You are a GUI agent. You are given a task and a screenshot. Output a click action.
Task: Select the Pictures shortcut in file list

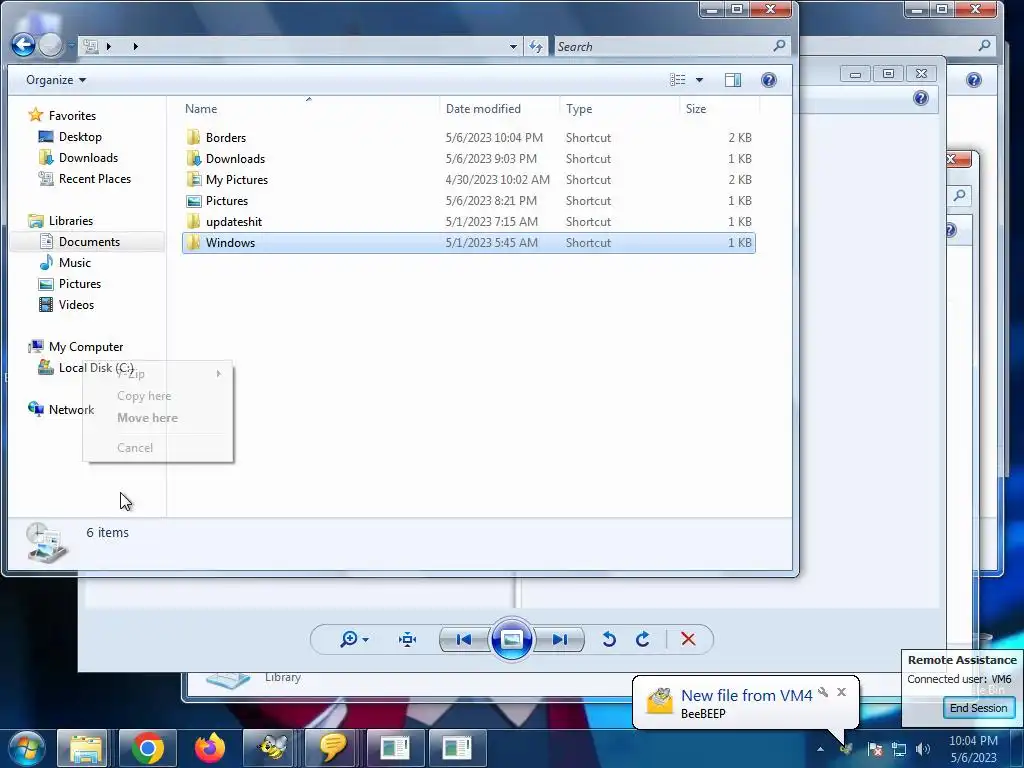point(468,200)
